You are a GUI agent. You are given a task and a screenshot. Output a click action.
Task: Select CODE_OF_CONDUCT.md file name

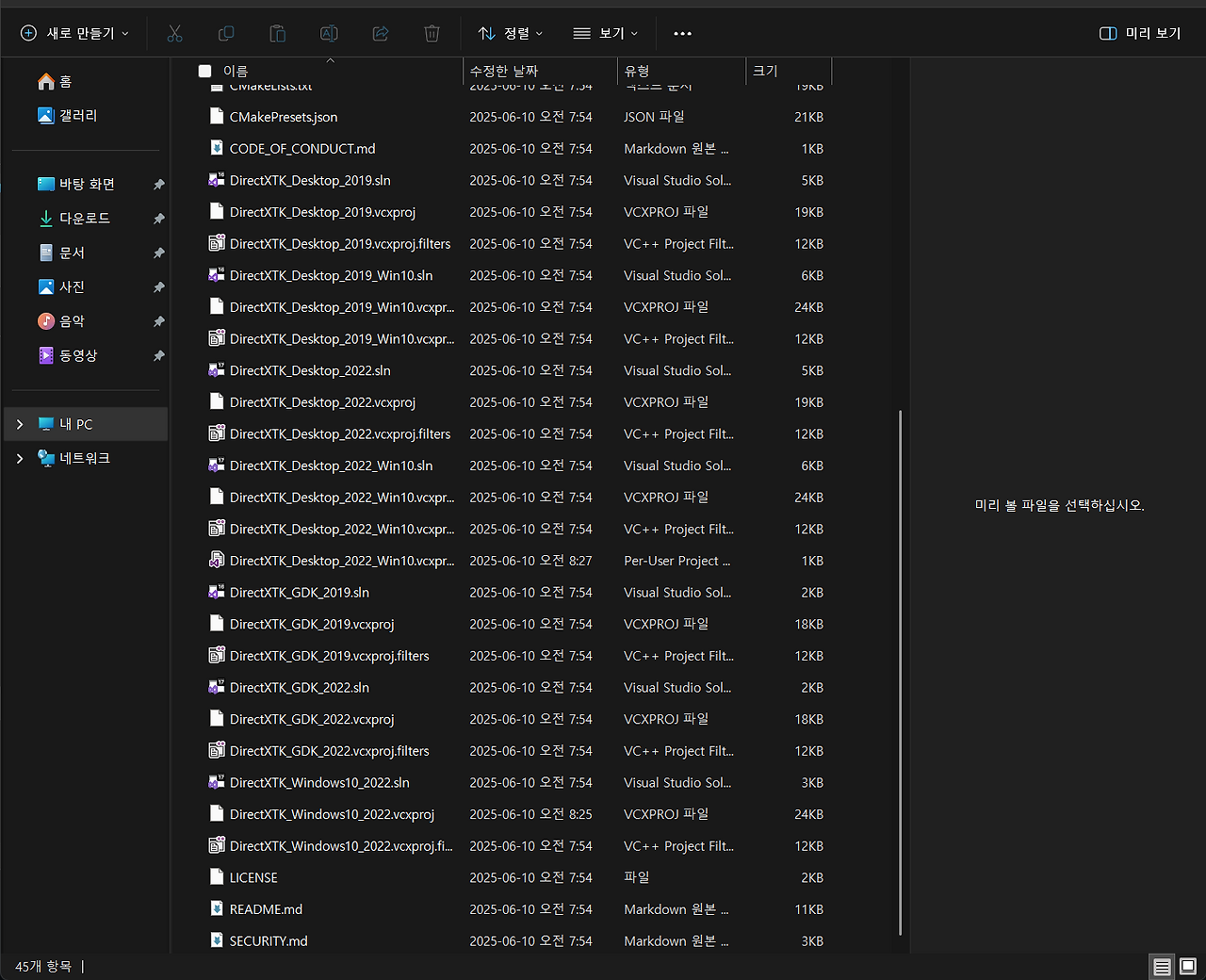pos(302,149)
